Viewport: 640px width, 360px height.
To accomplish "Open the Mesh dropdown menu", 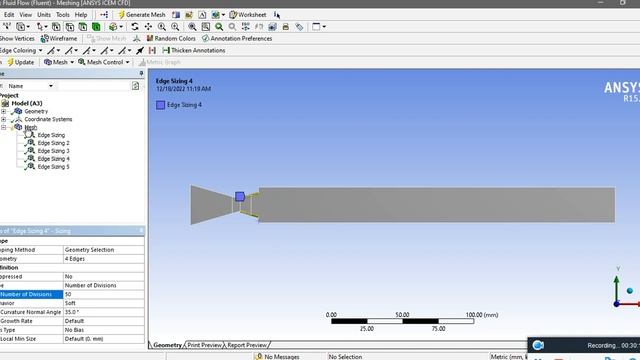I will (x=59, y=62).
